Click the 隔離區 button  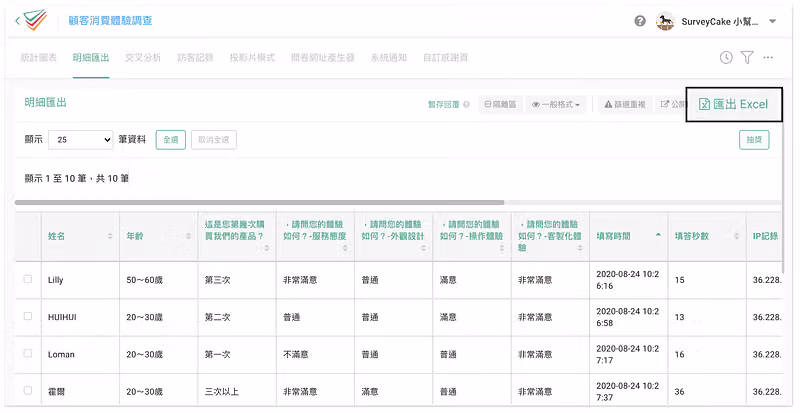point(500,104)
